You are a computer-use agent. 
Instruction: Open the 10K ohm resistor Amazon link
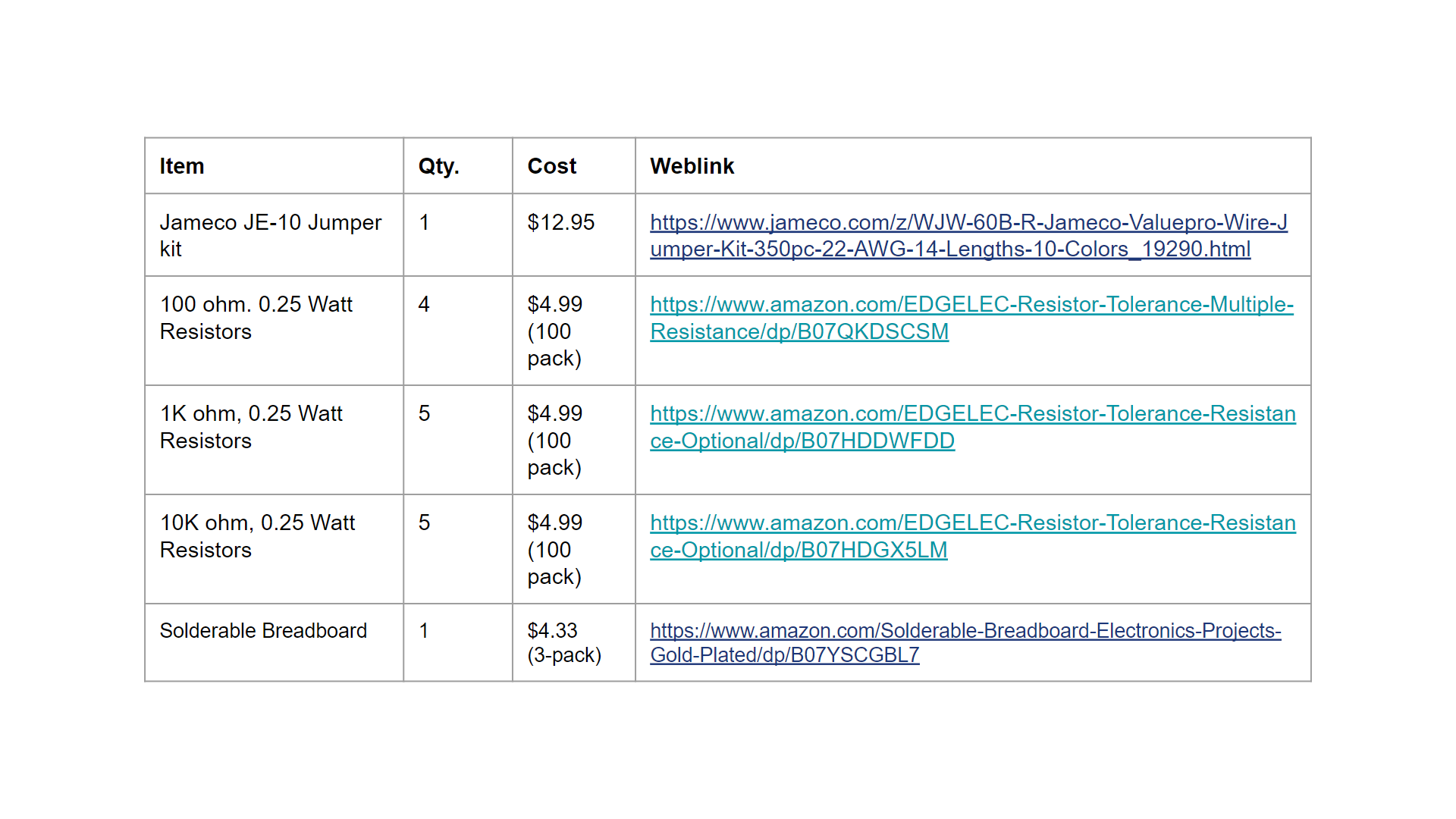click(x=972, y=523)
